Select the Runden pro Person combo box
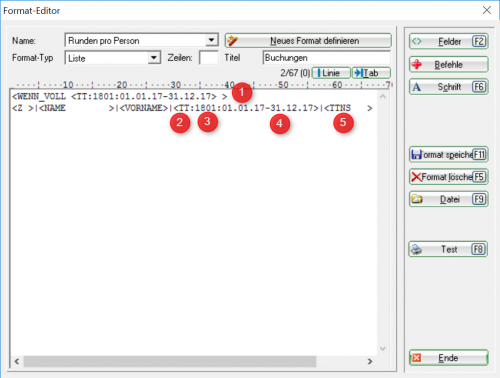Image resolution: width=500 pixels, height=378 pixels. pyautogui.click(x=142, y=41)
